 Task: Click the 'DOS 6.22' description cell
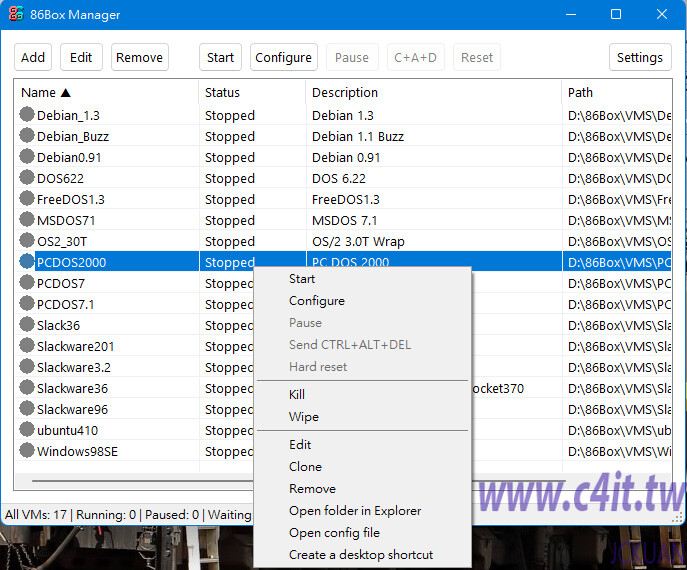coord(338,179)
